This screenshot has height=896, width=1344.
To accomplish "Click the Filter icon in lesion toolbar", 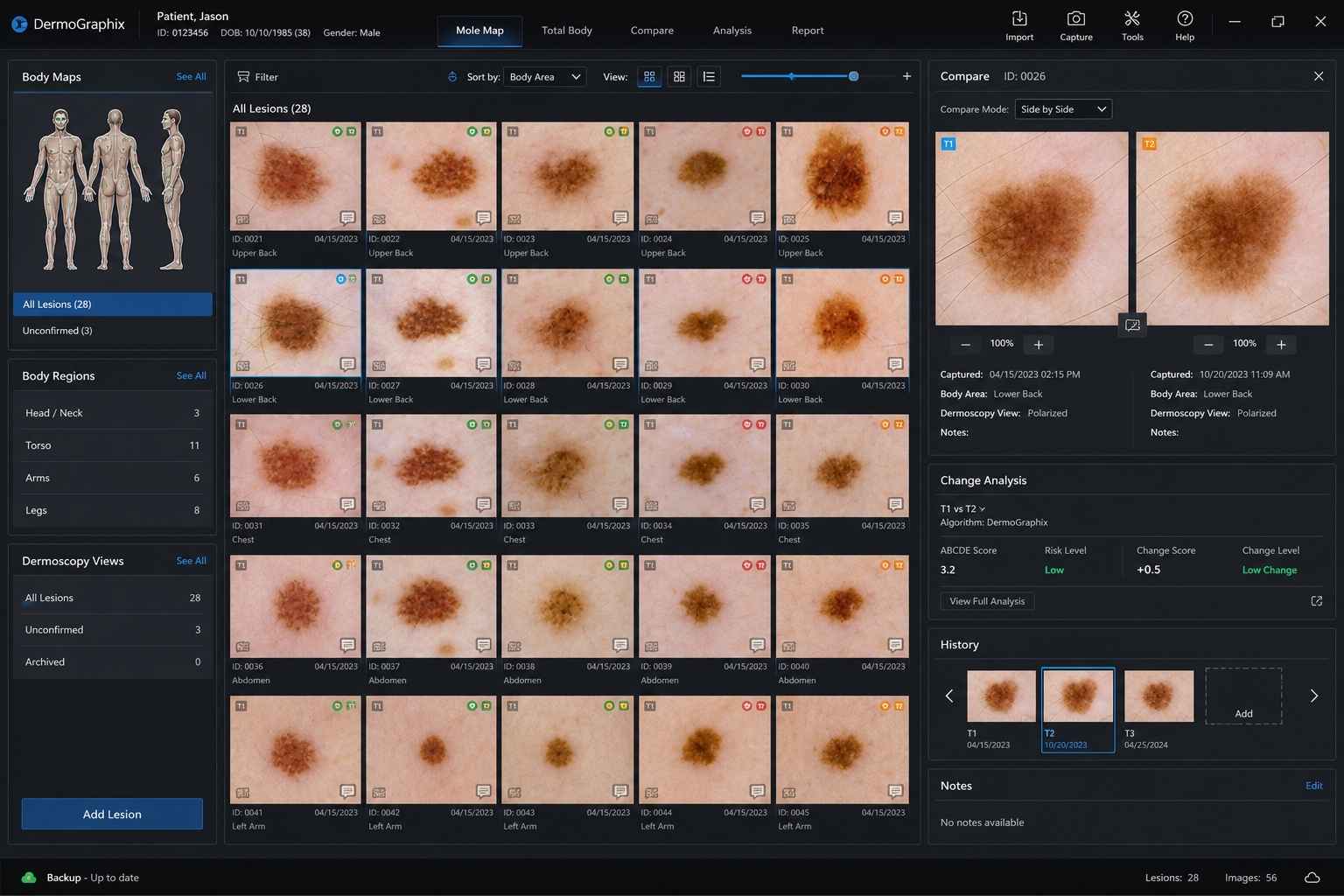I will coord(243,77).
